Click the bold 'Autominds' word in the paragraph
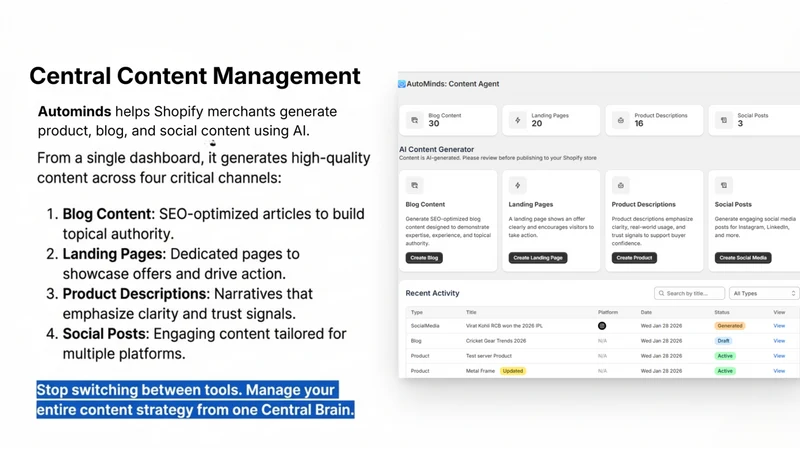 tap(74, 111)
